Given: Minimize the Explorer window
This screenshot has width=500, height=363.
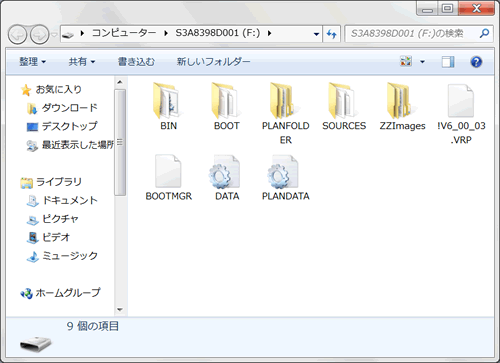Looking at the screenshot, I should [427, 9].
